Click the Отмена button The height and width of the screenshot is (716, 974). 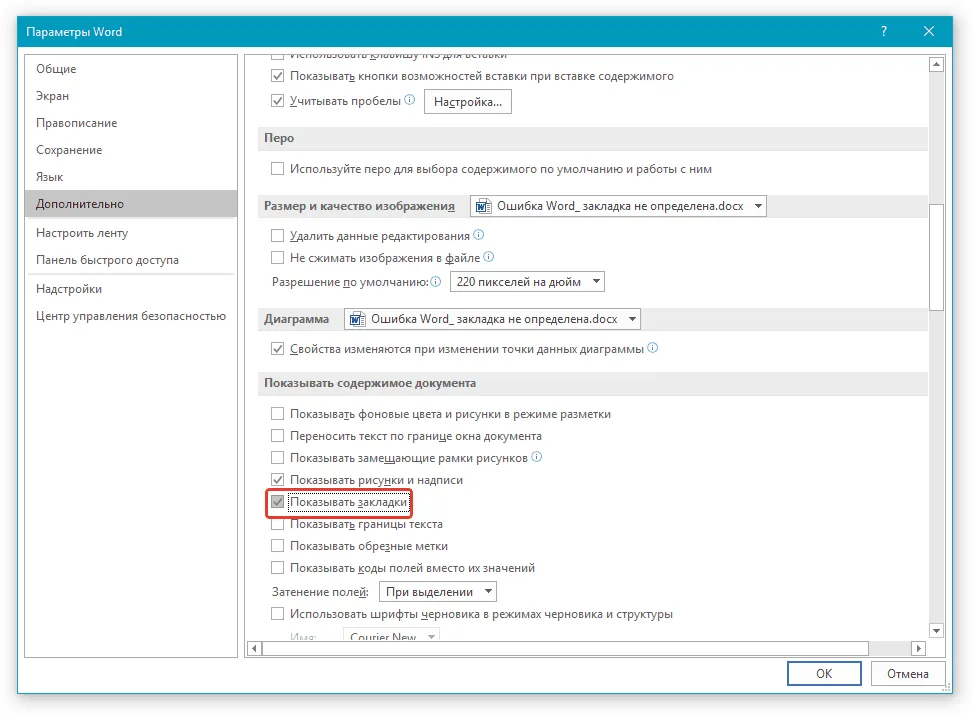click(x=908, y=674)
